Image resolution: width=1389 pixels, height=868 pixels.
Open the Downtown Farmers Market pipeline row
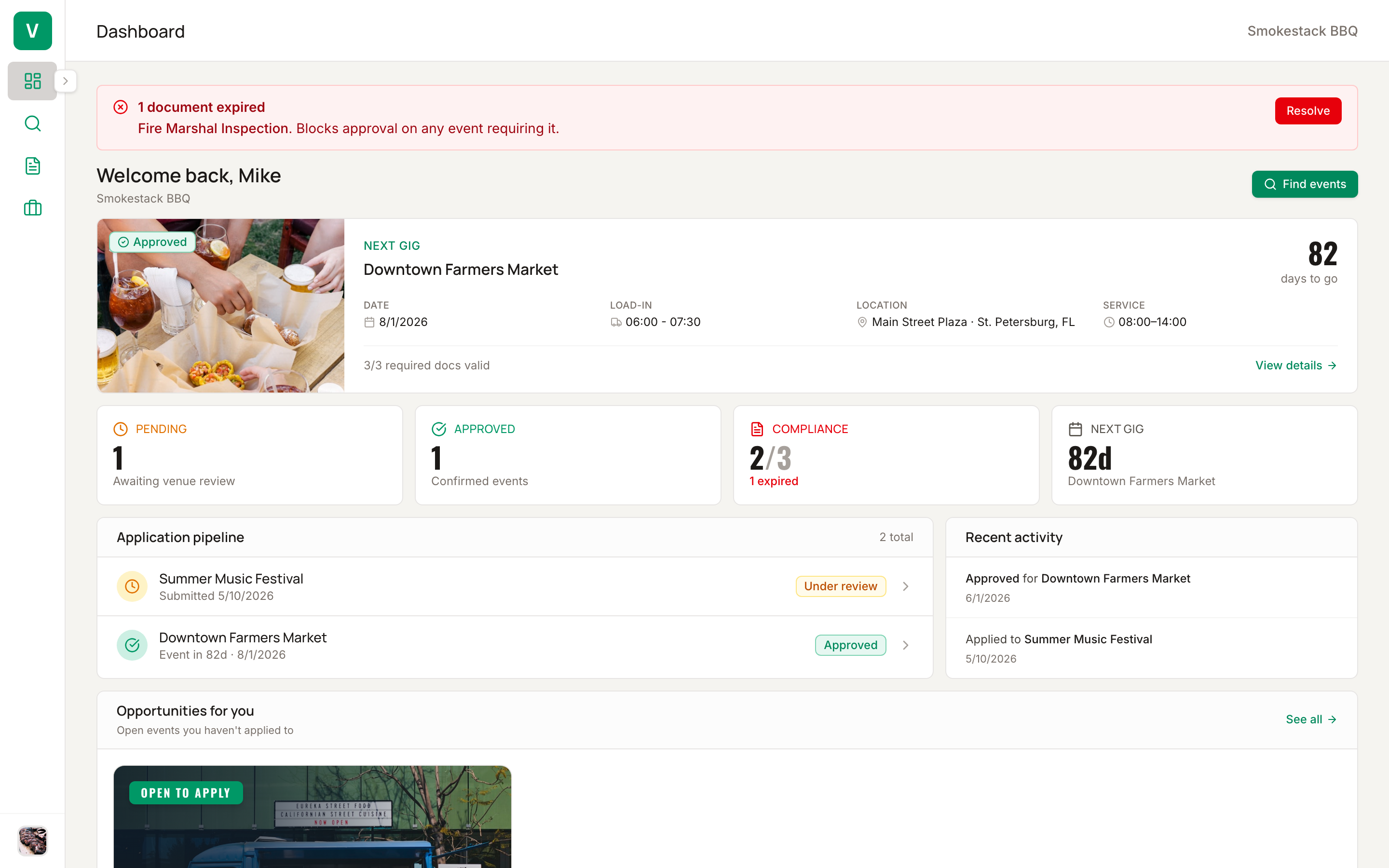pyautogui.click(x=515, y=646)
